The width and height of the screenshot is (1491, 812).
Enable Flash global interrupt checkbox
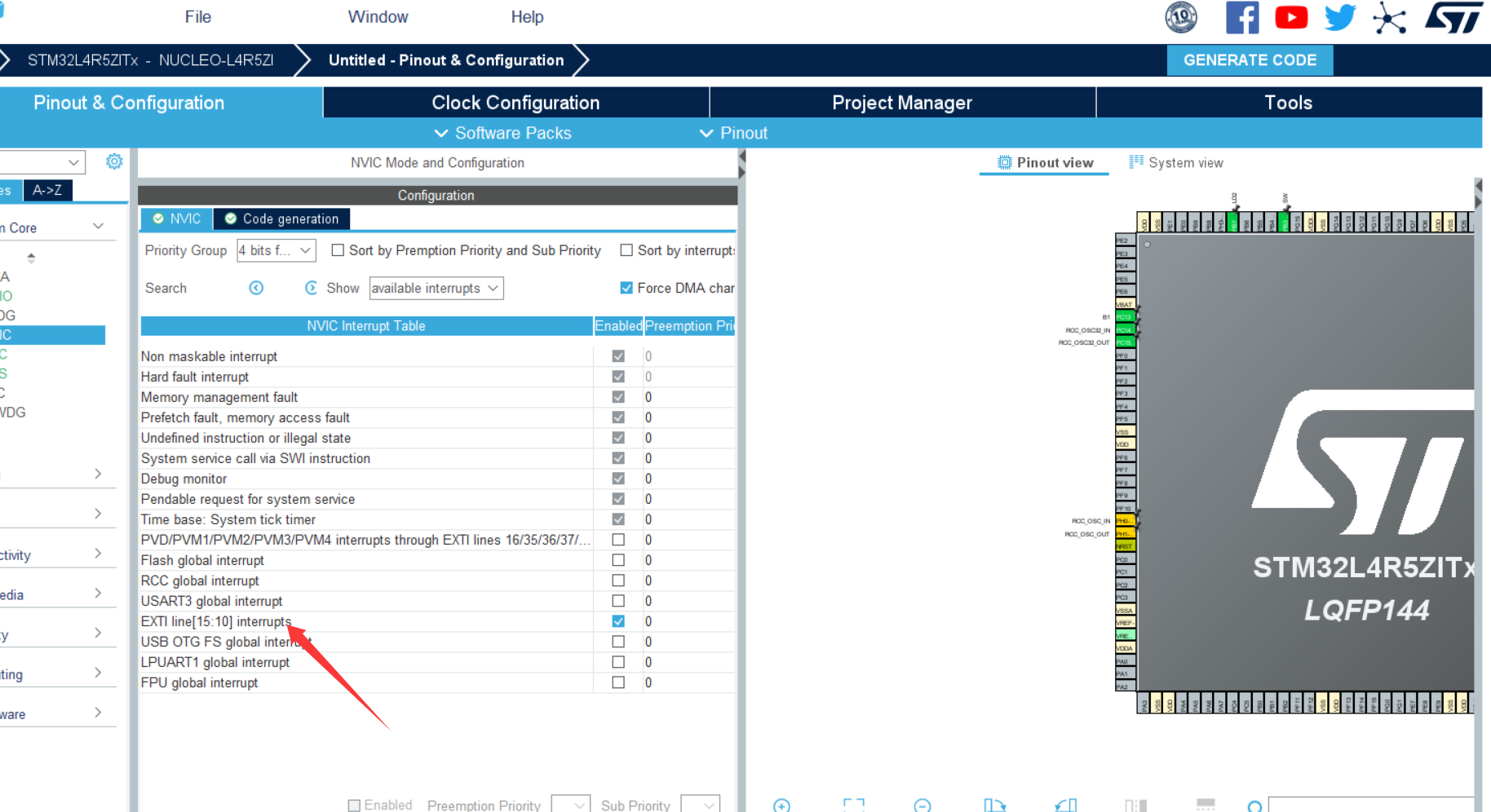(618, 560)
